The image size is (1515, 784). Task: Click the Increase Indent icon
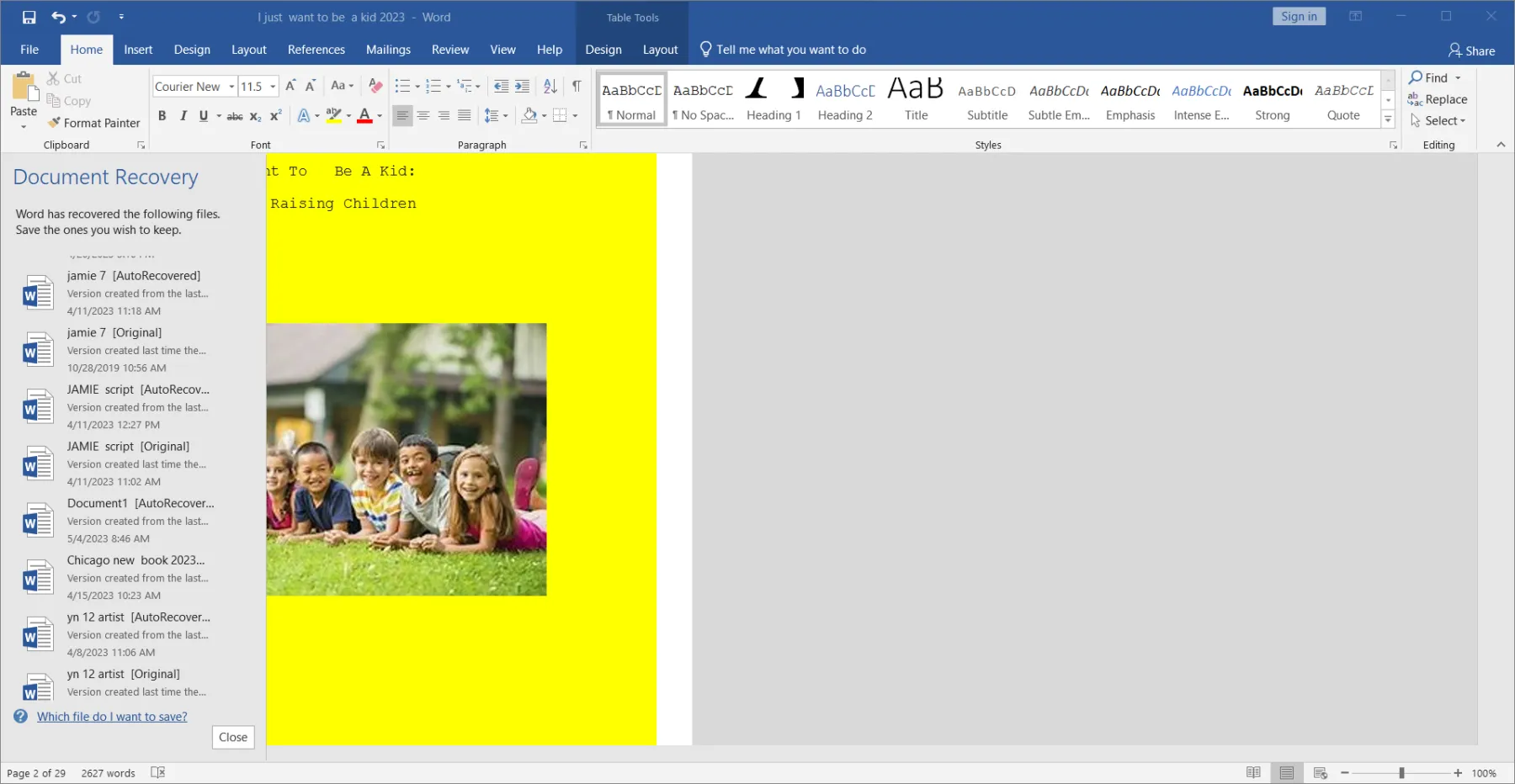pyautogui.click(x=522, y=86)
